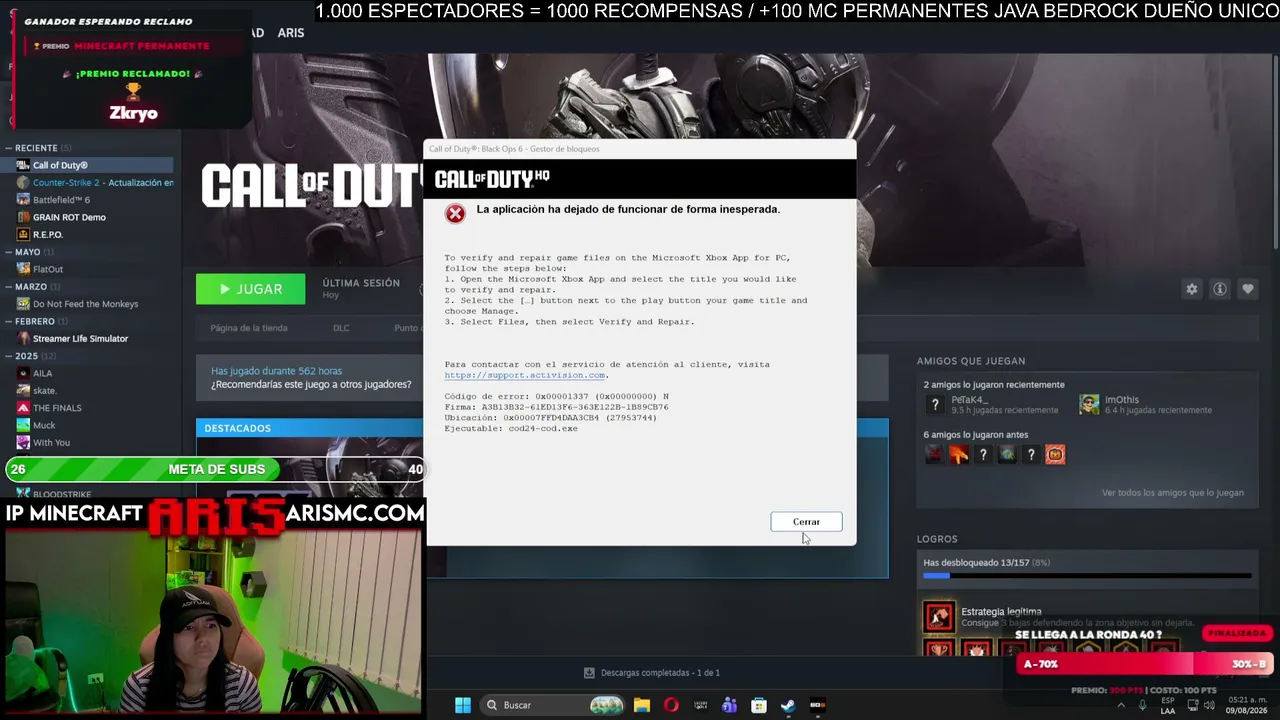Open File Explorer from taskbar
Image resolution: width=1280 pixels, height=720 pixels.
click(642, 705)
